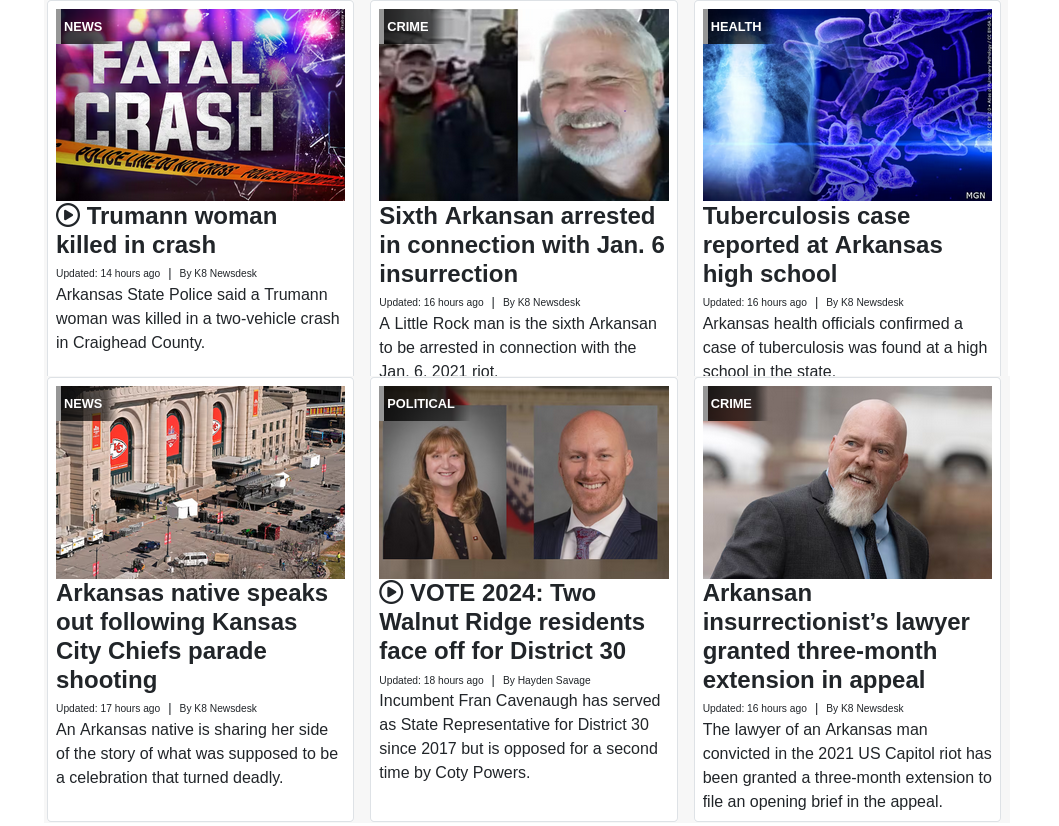Select HEALTH category tag

tap(735, 26)
